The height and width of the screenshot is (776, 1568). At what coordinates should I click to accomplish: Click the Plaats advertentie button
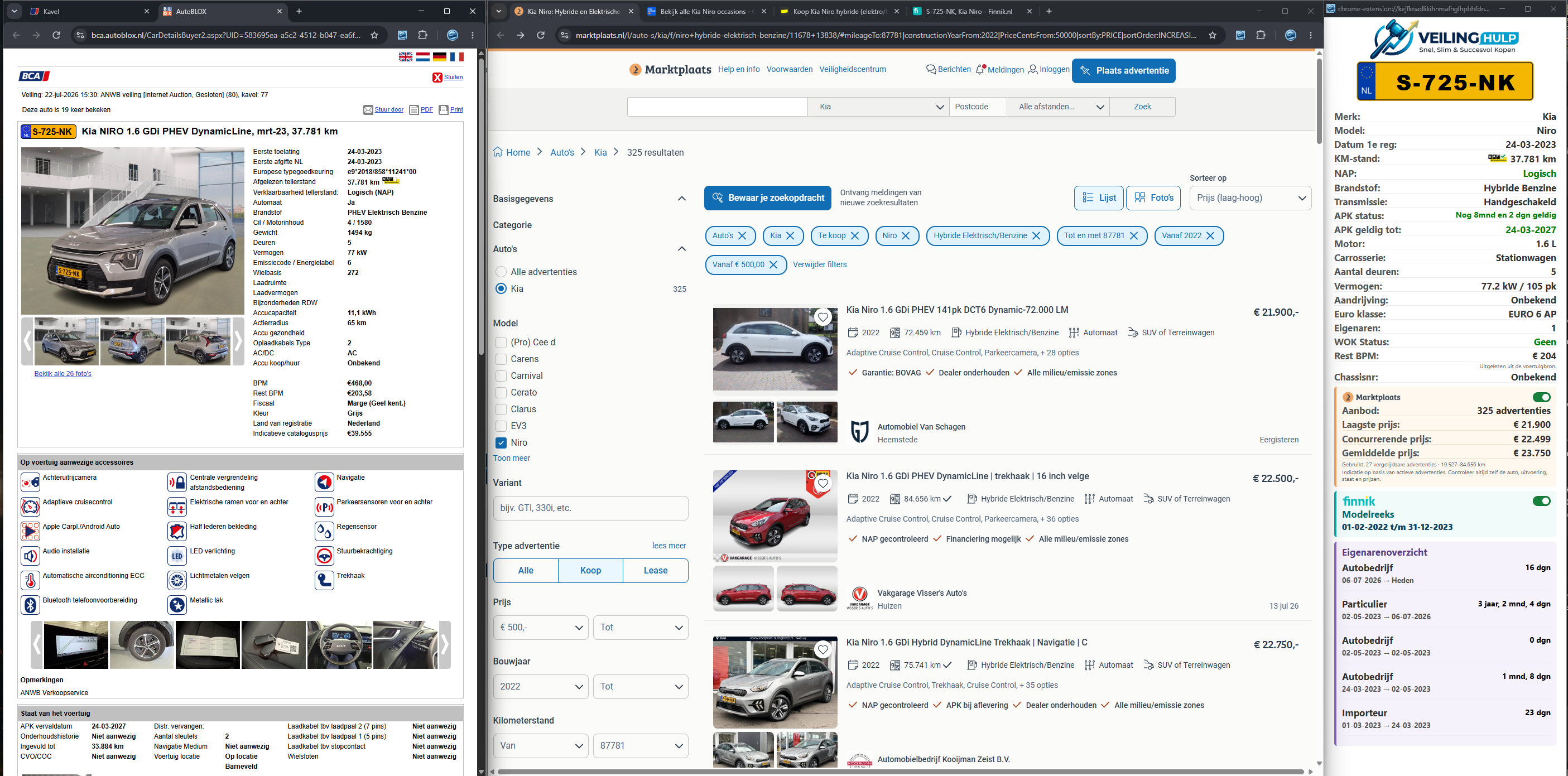[x=1124, y=71]
